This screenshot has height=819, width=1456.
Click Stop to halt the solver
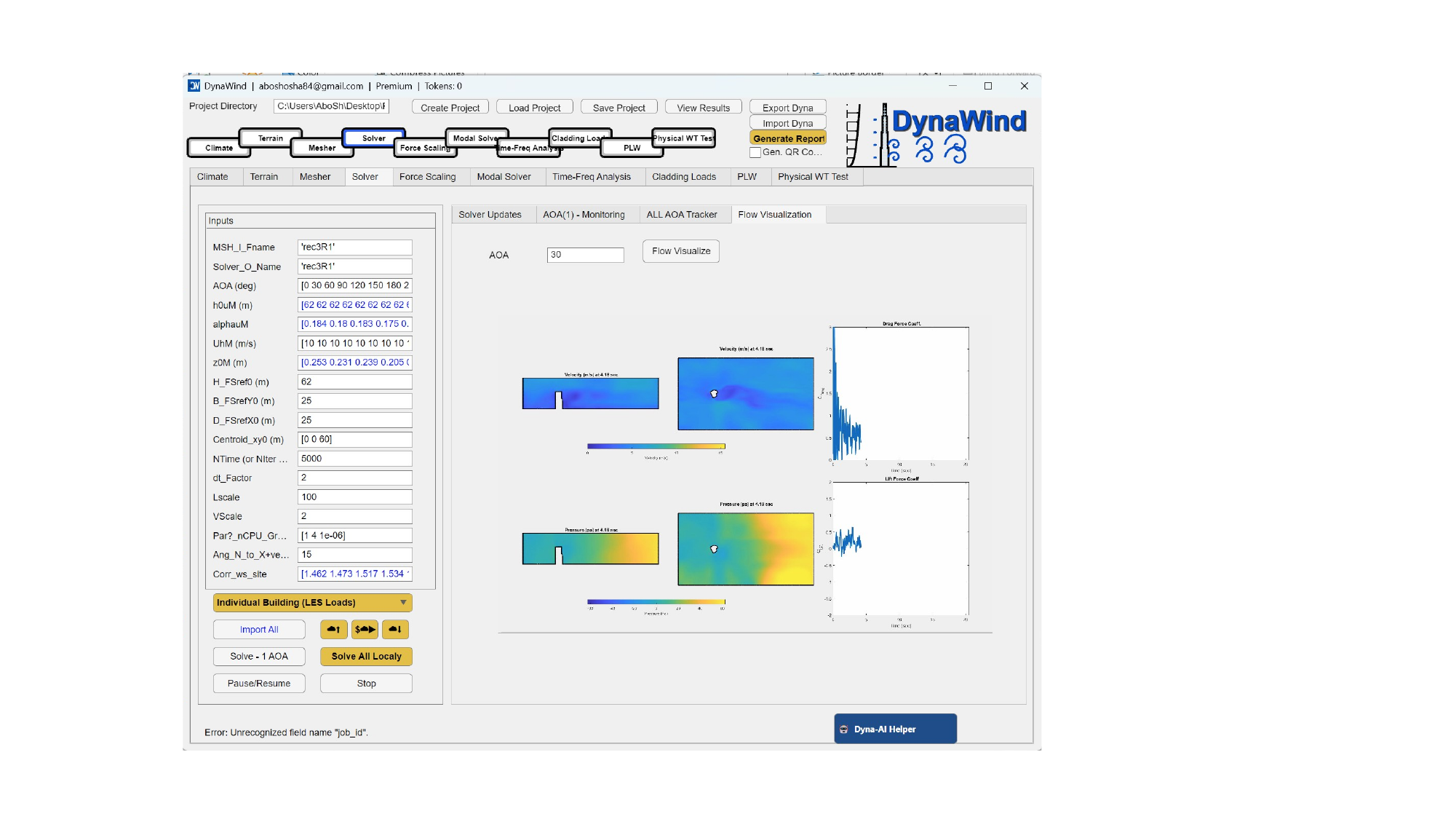[365, 683]
